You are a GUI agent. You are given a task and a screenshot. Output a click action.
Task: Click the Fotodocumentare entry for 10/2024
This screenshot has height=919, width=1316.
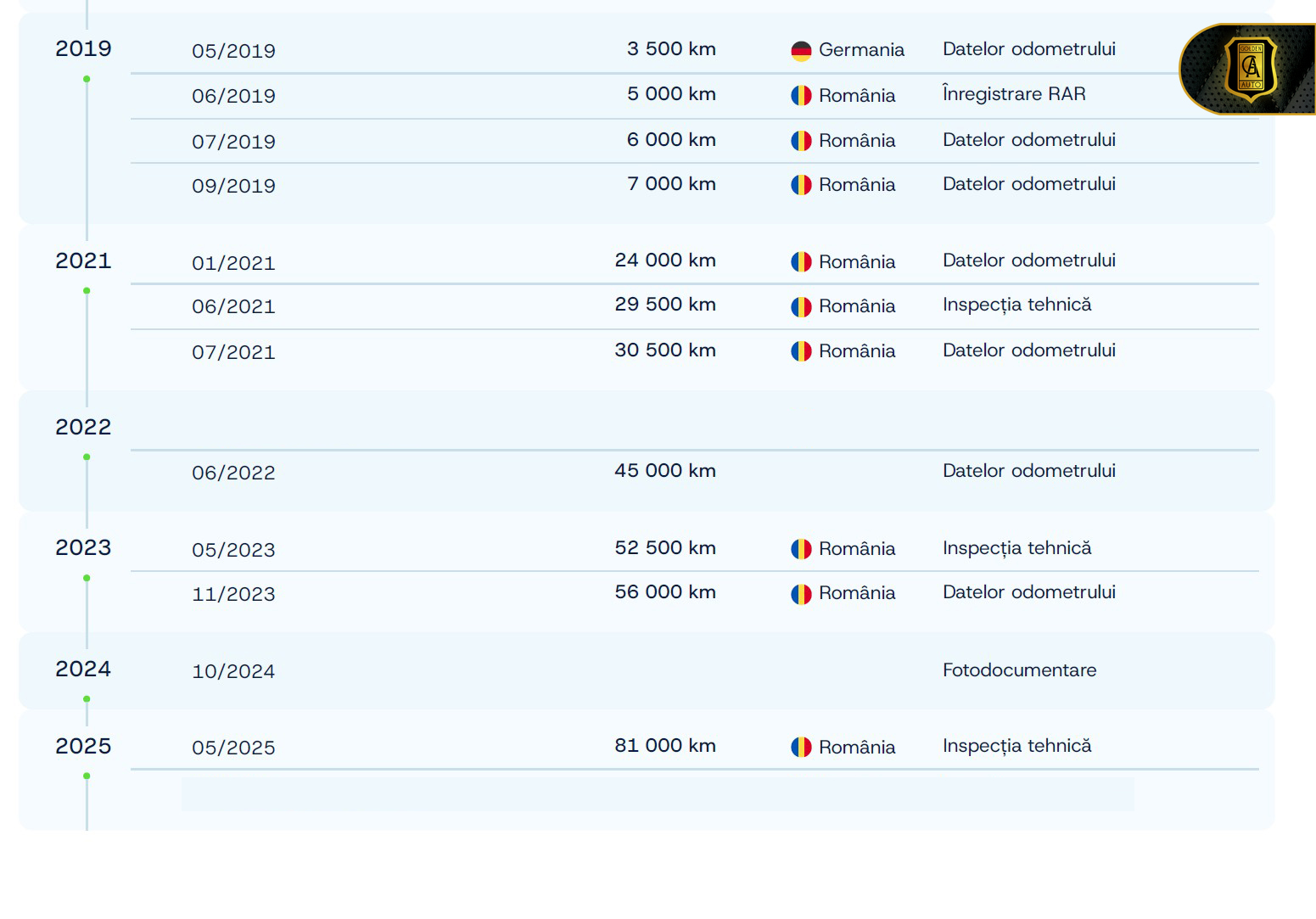[x=1019, y=670]
